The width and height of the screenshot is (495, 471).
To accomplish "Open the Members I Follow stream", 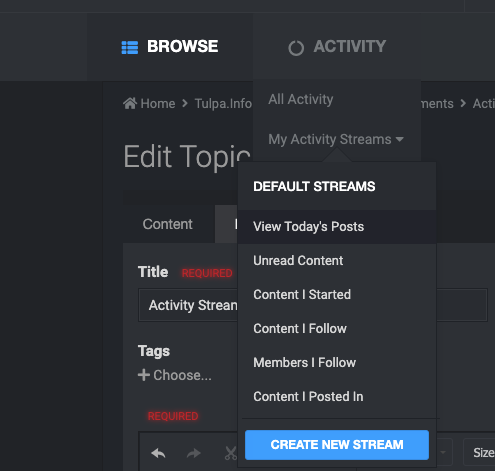I will (337, 363).
